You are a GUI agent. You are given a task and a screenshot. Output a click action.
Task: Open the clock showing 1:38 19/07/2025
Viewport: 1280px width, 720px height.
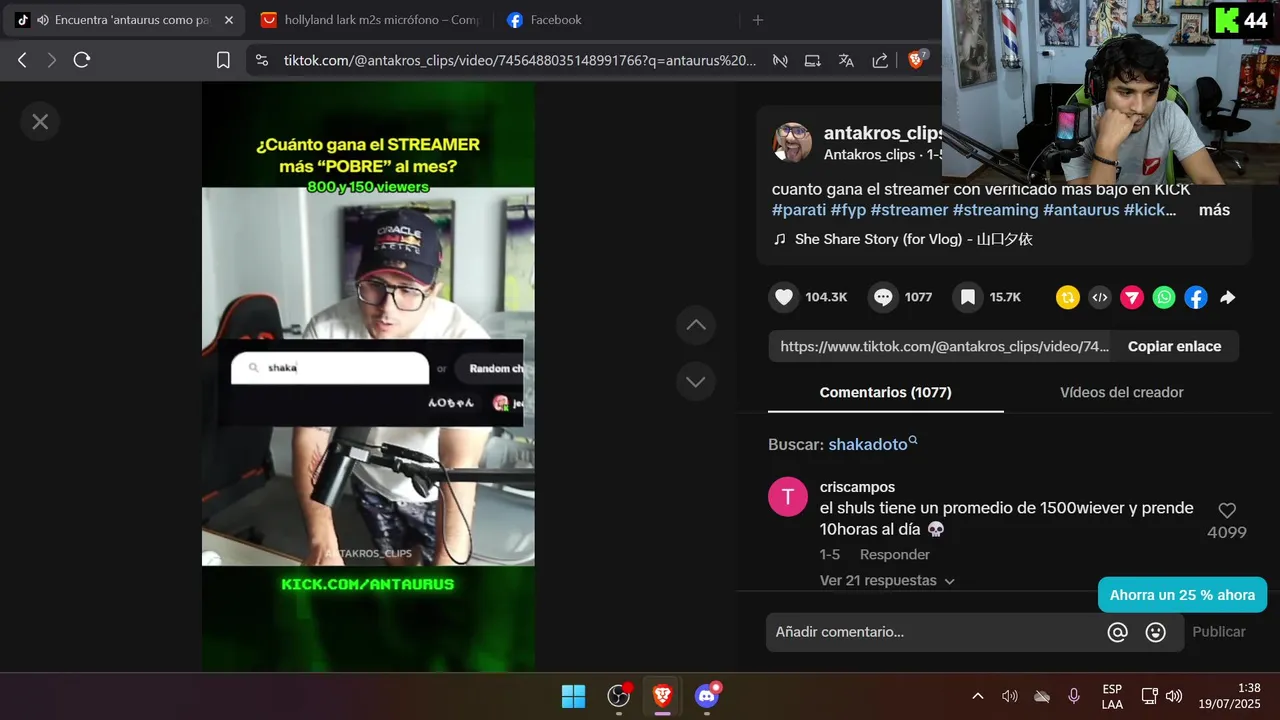pos(1232,696)
